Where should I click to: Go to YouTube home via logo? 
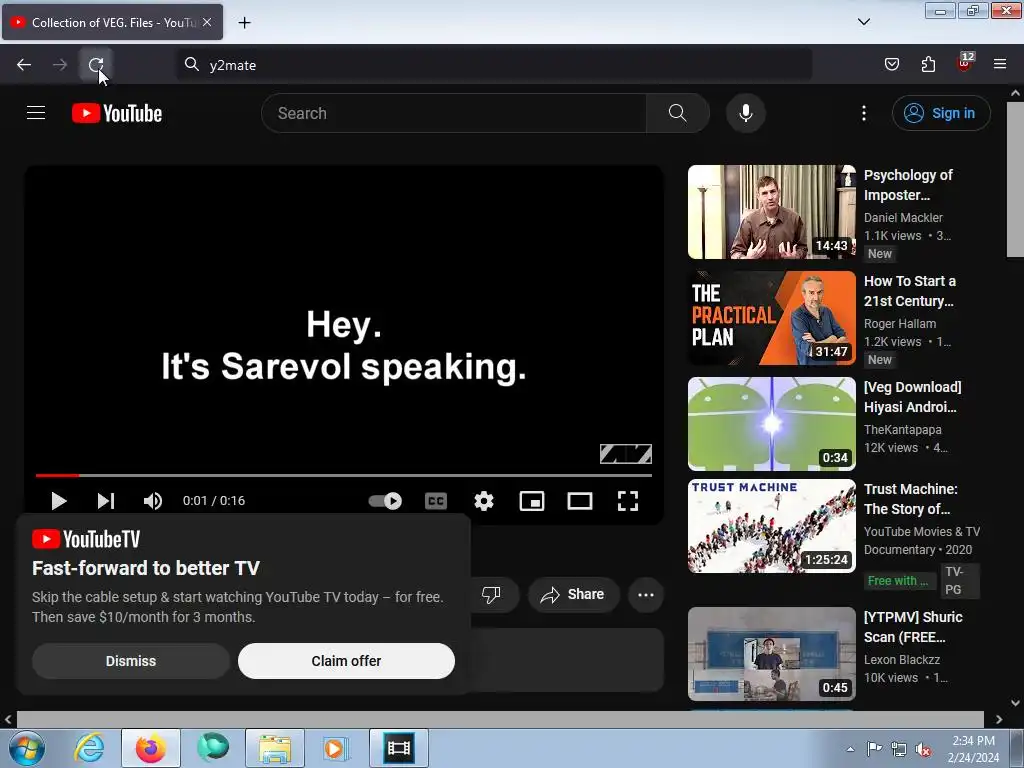(x=117, y=113)
